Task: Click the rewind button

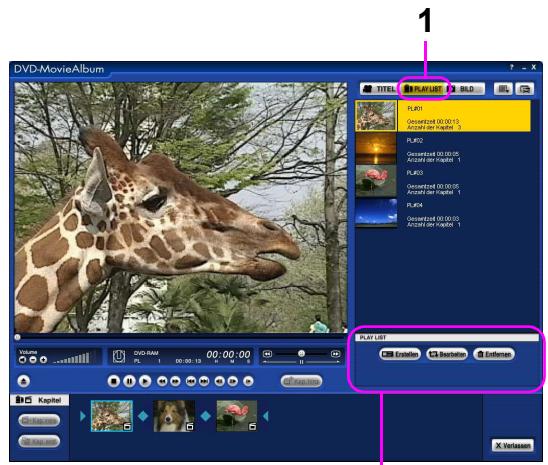Action: (162, 381)
